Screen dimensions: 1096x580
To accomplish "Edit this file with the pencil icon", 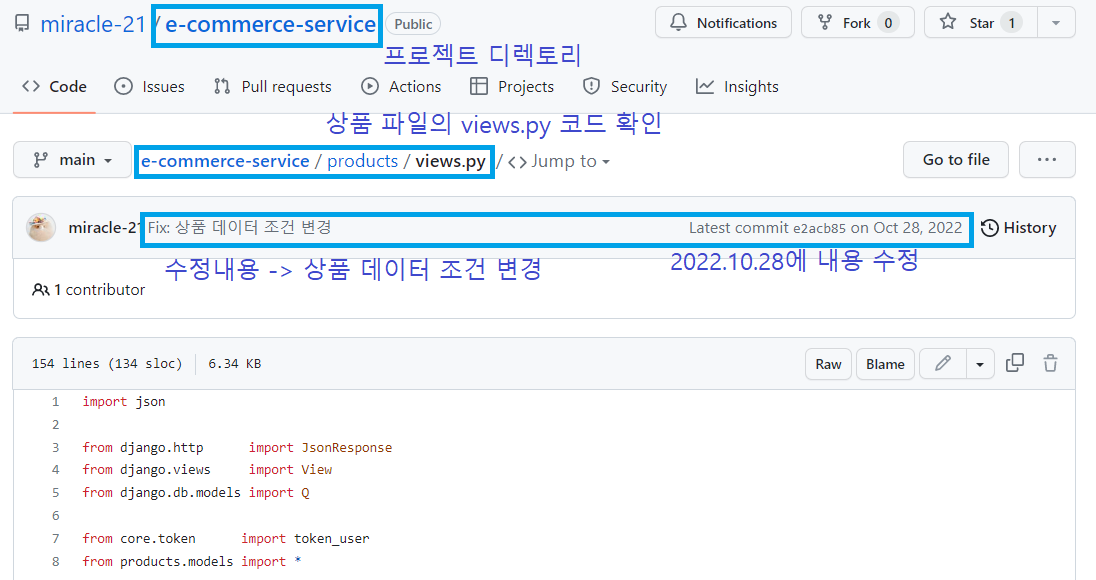I will coord(943,364).
